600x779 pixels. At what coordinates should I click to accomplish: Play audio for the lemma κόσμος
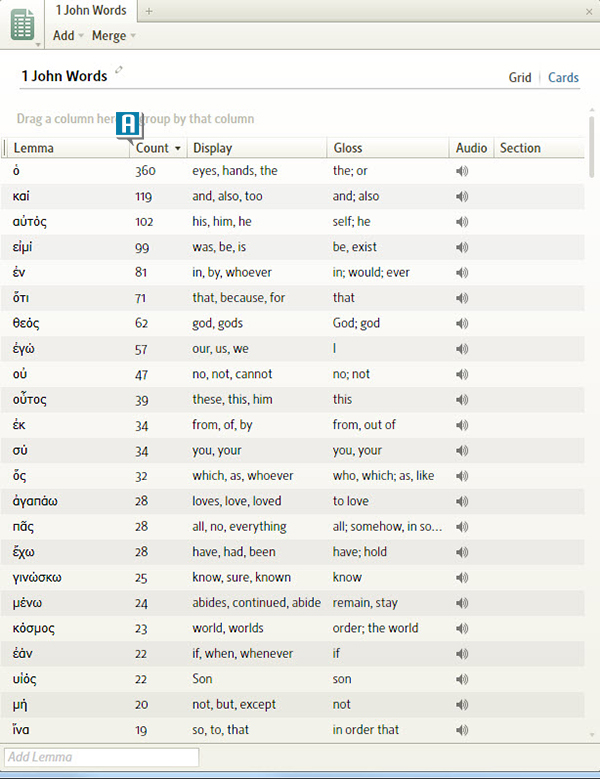point(462,629)
